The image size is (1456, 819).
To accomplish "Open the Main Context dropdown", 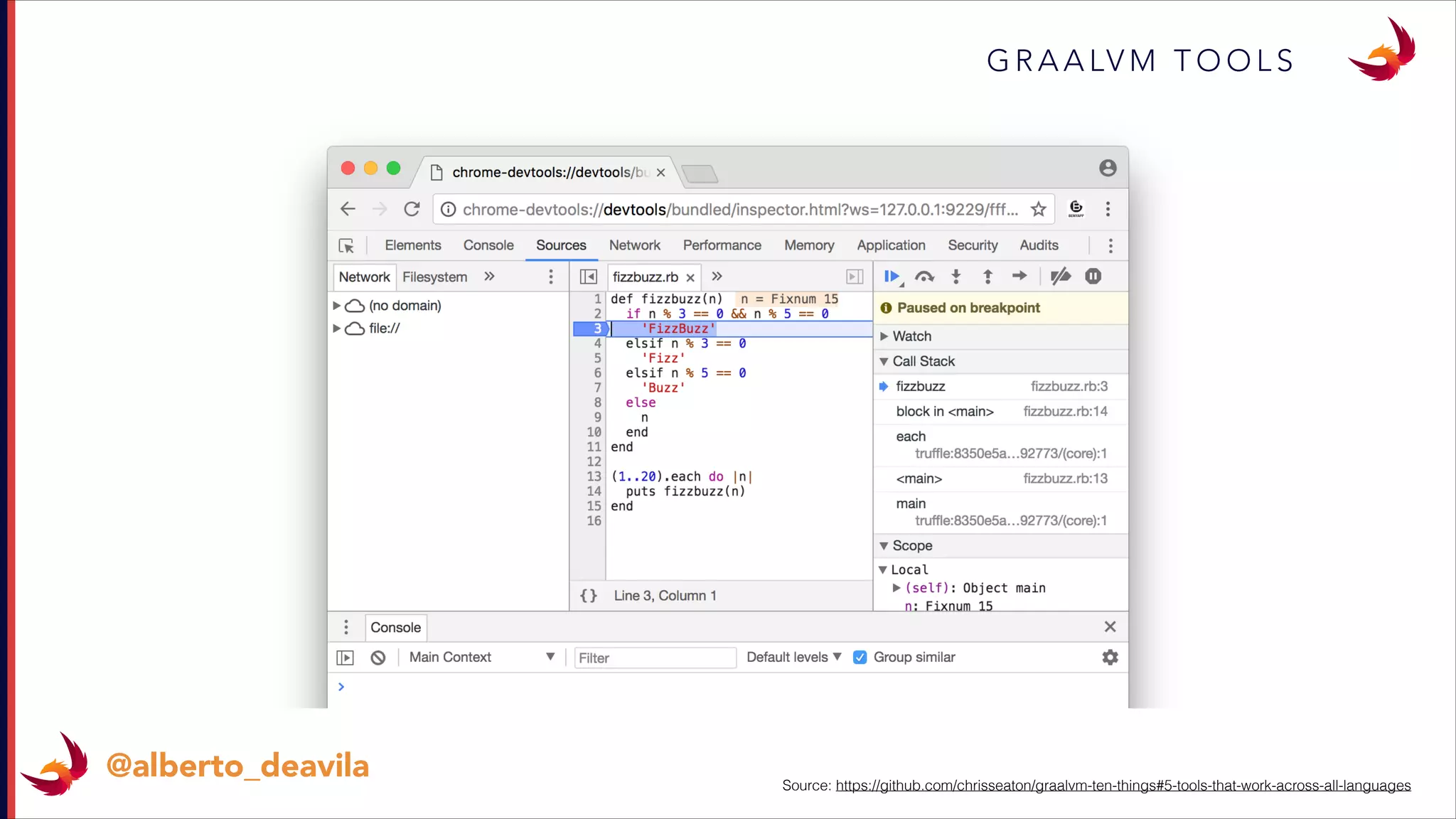I will point(481,658).
